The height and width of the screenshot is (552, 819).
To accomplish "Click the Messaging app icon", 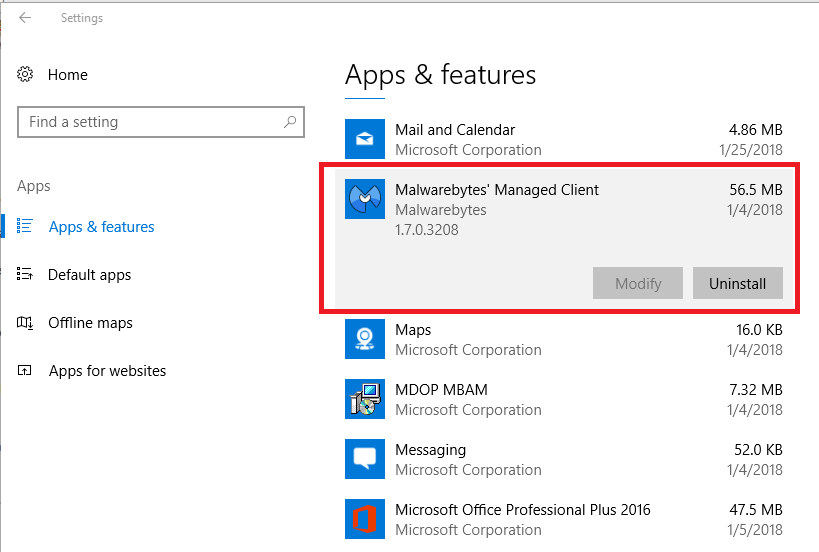I will (365, 459).
